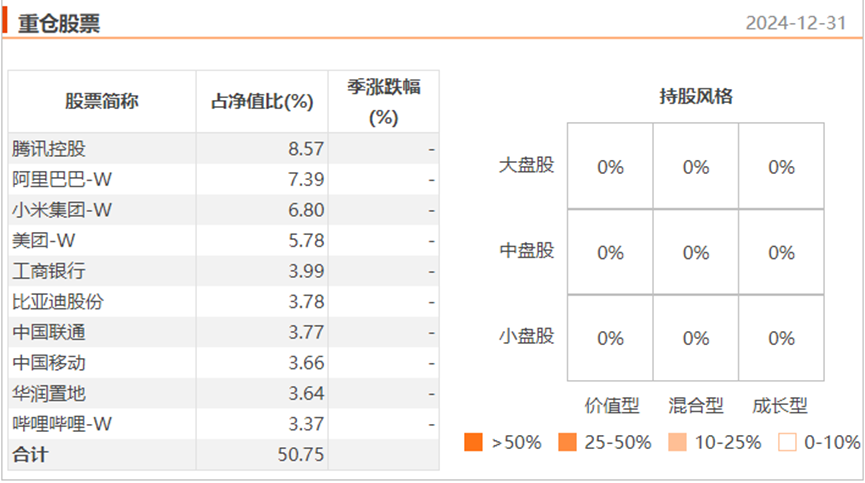This screenshot has width=865, height=483.
Task: Click the 10-25% legend color swatch
Action: 678,441
